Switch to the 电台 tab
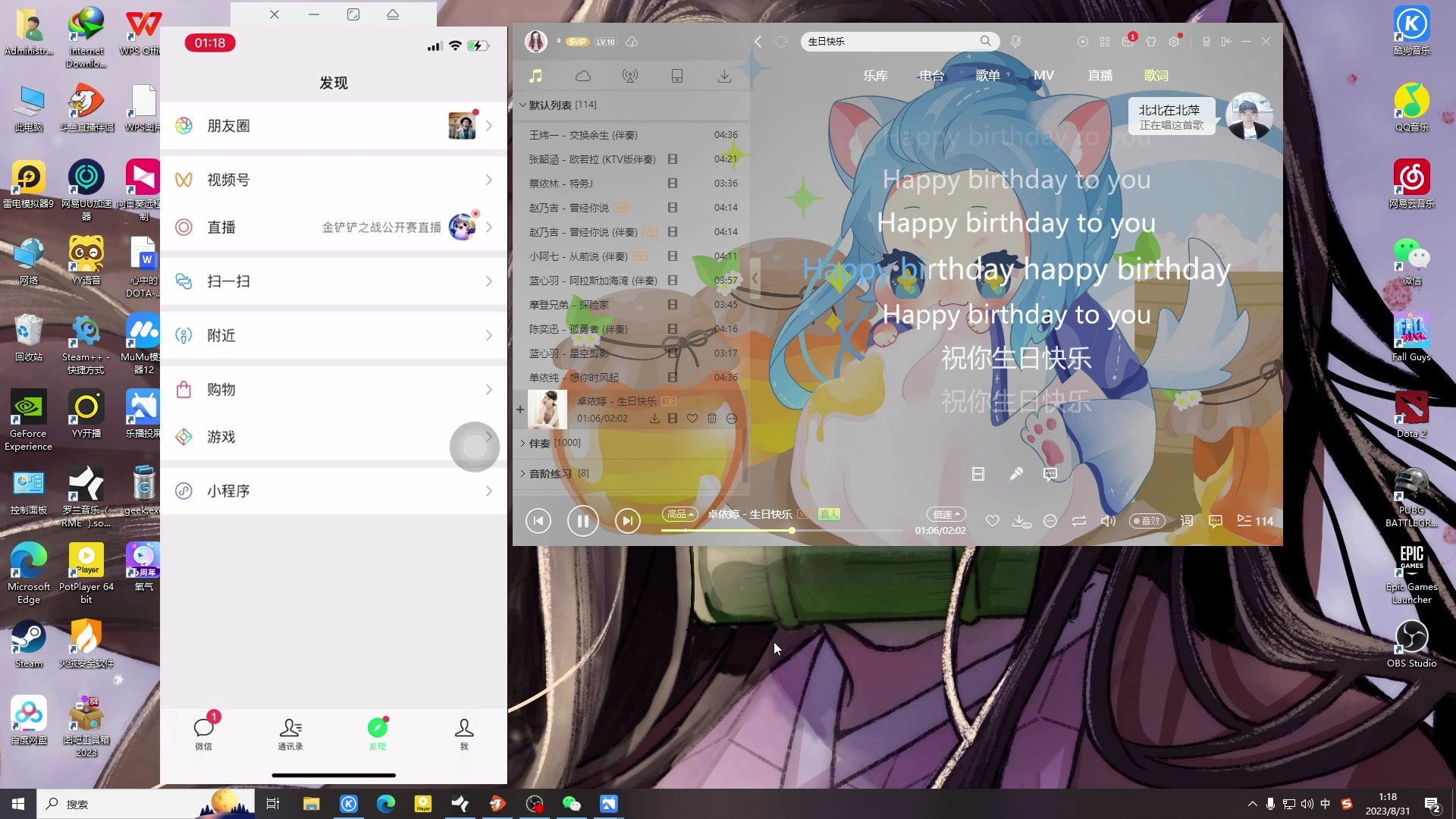The height and width of the screenshot is (819, 1456). click(x=931, y=76)
